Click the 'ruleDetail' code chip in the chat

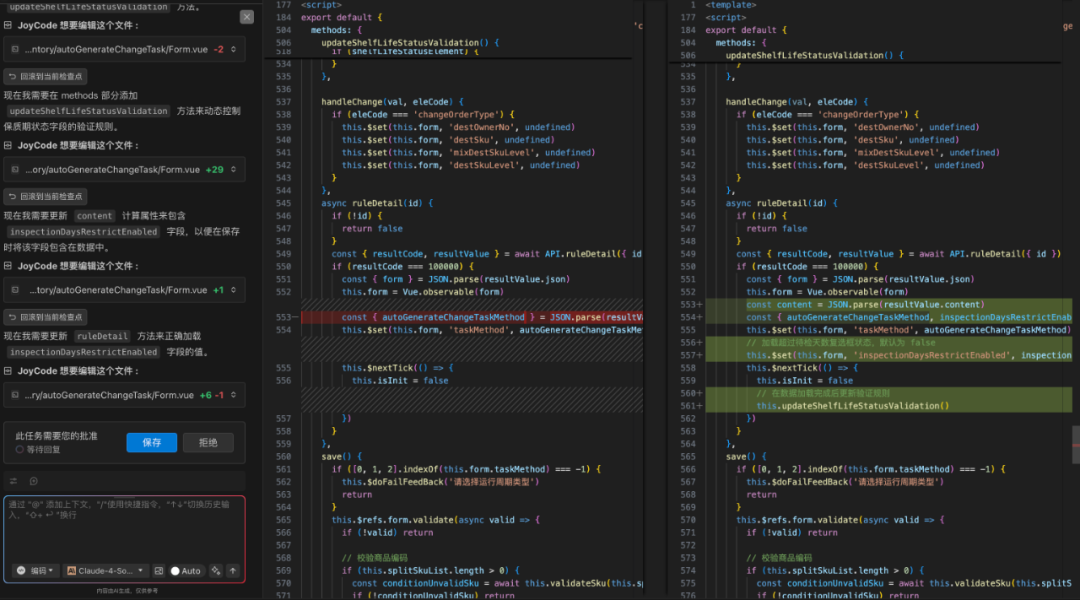[x=101, y=336]
